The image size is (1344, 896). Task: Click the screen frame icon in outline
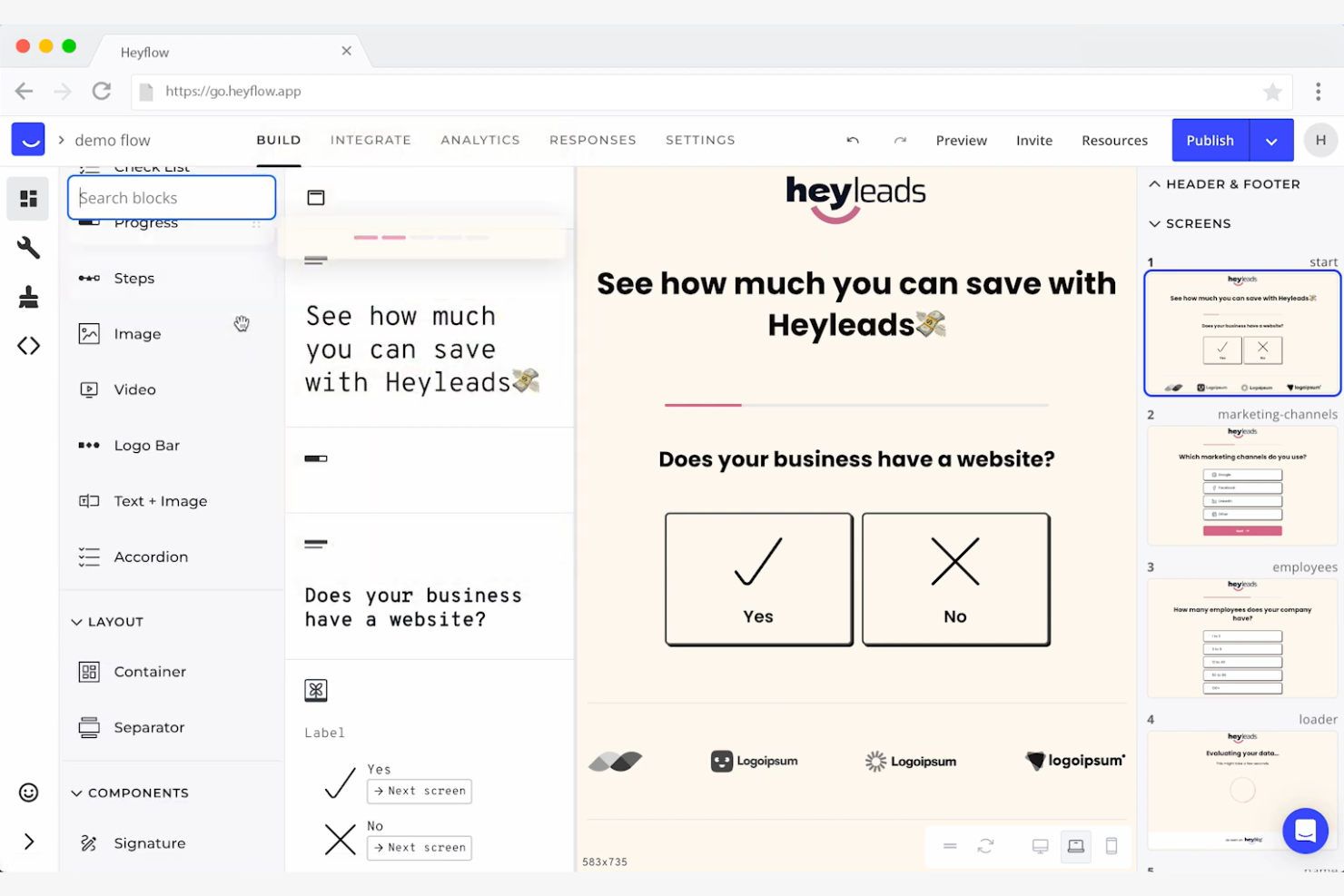[315, 197]
